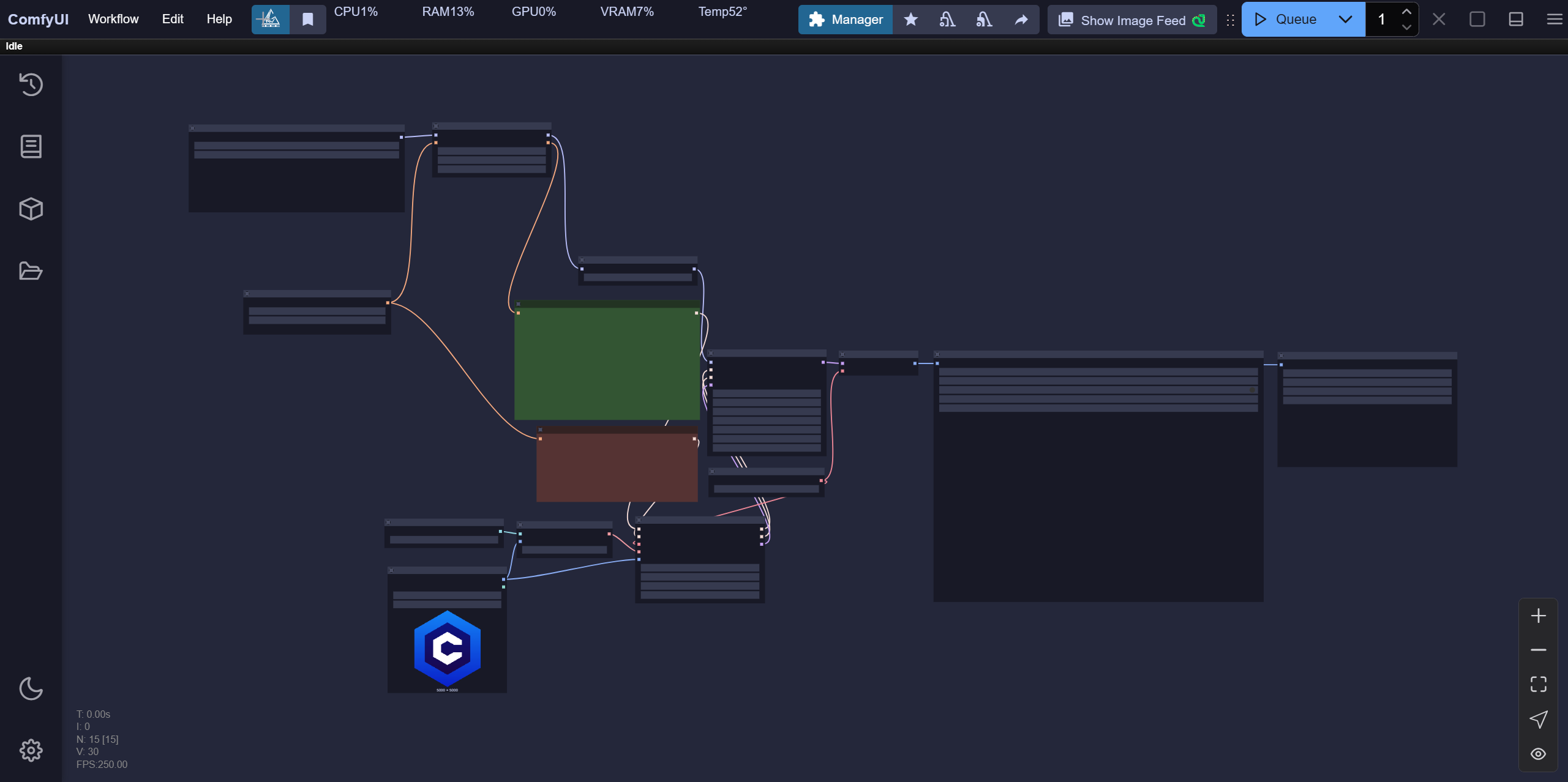Open the hamburger menu at top right

click(x=1554, y=20)
